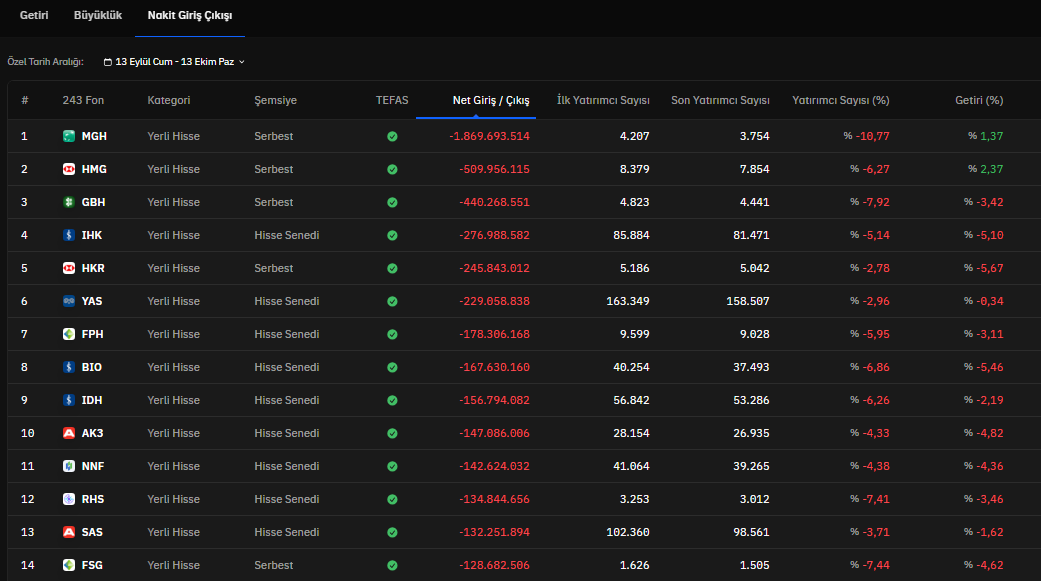
Task: Click the Serbest cell in the GBH row
Action: pyautogui.click(x=274, y=202)
